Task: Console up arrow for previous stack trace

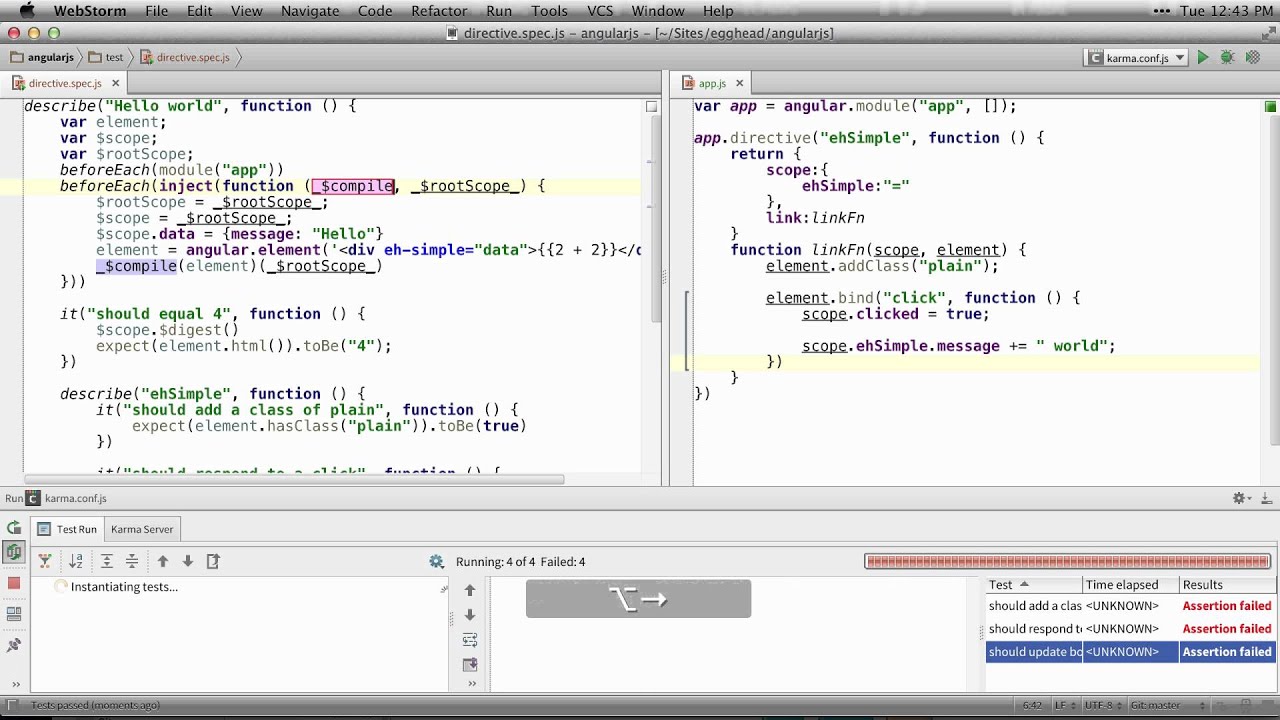Action: (470, 591)
